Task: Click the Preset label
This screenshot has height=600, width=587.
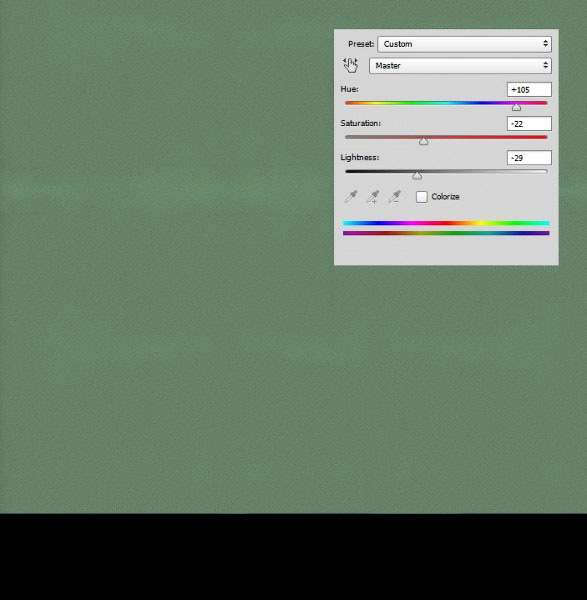Action: pyautogui.click(x=361, y=44)
